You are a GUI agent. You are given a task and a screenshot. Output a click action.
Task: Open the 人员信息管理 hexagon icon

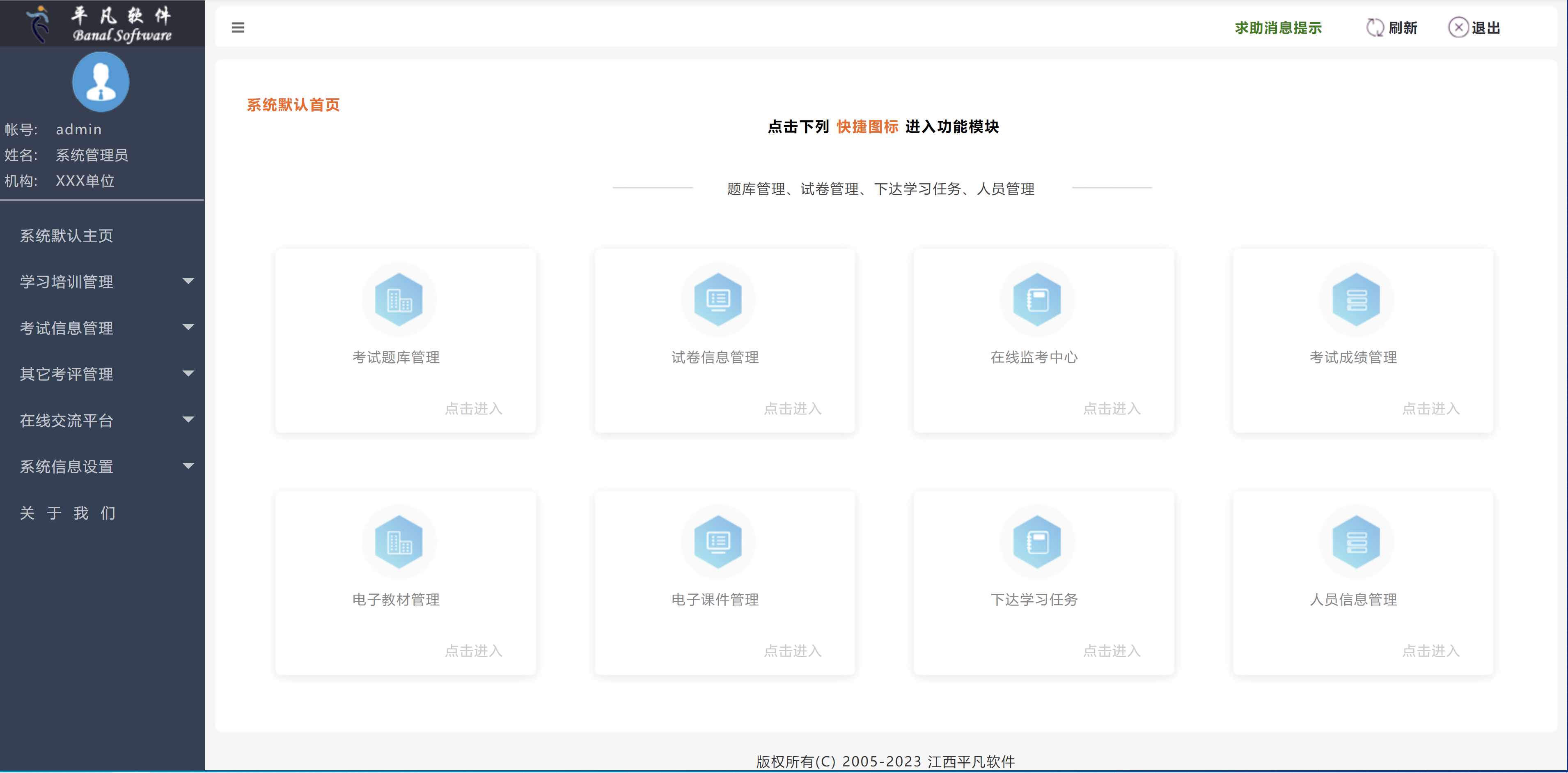point(1356,542)
